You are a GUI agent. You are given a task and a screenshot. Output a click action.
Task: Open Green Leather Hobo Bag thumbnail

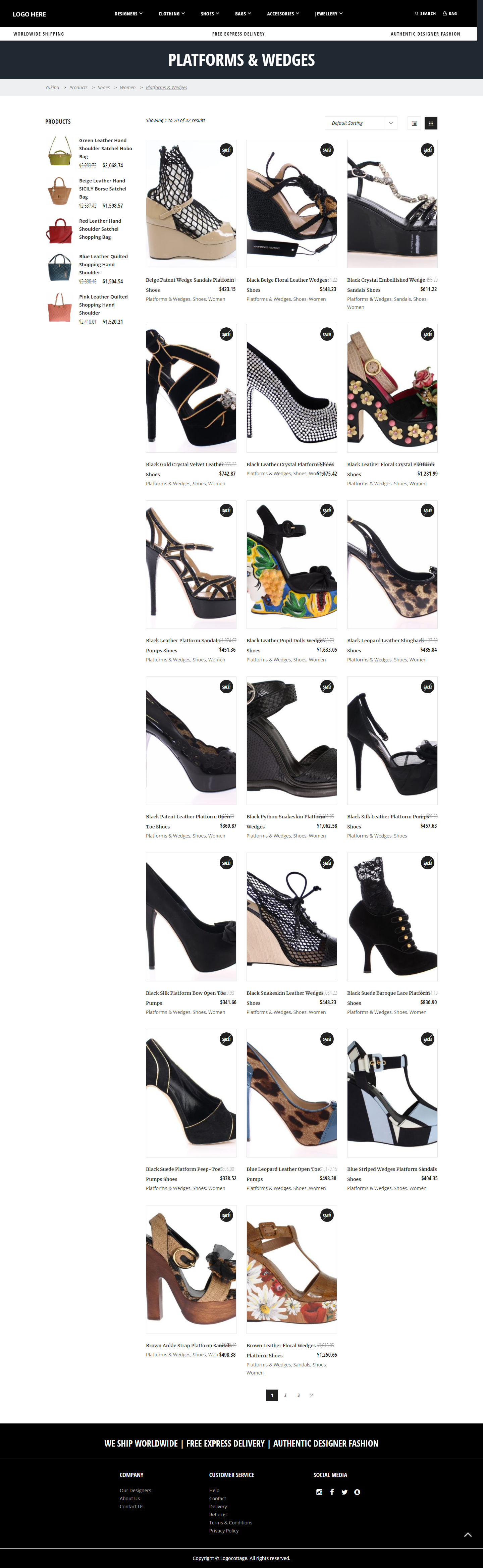pos(60,151)
